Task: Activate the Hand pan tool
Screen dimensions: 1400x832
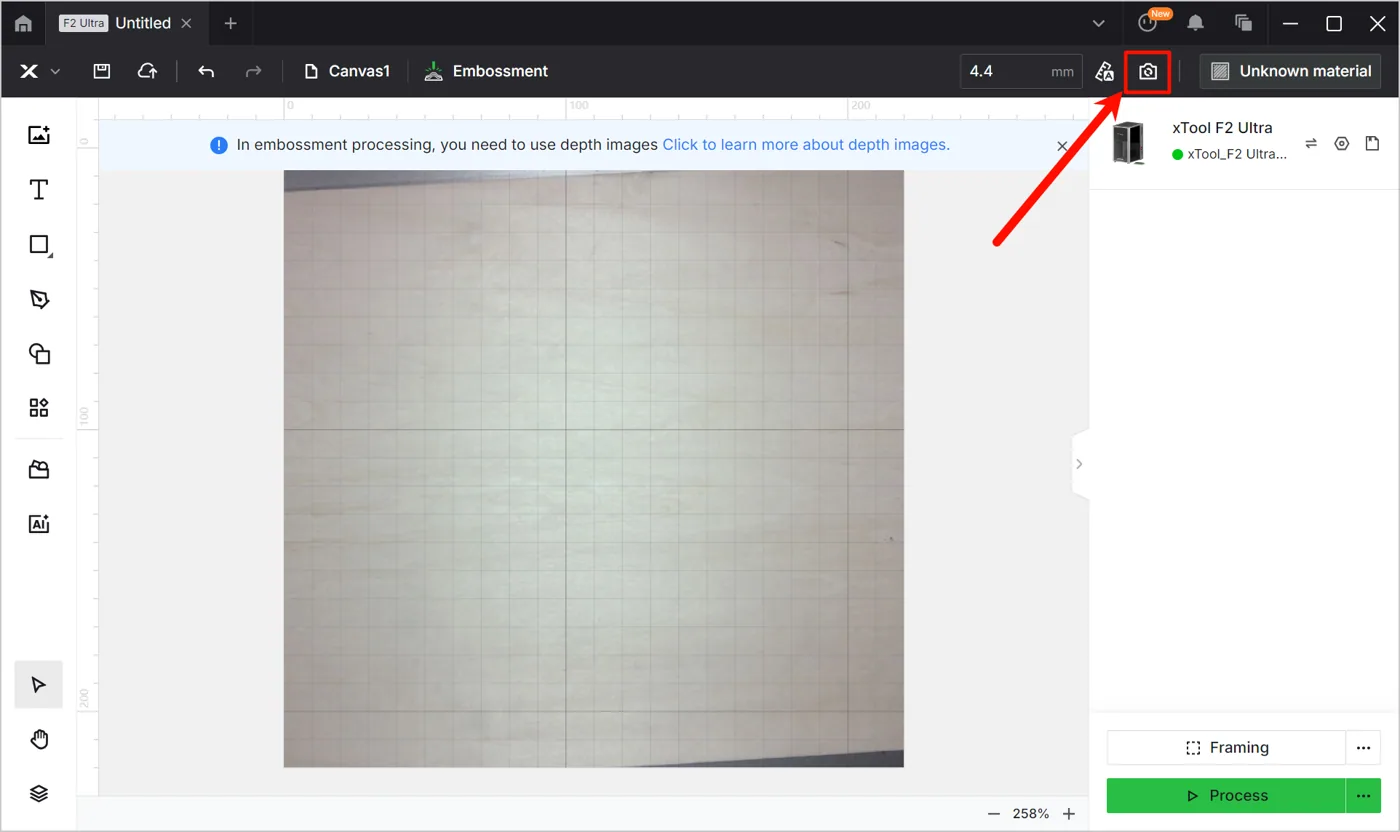Action: click(x=39, y=740)
